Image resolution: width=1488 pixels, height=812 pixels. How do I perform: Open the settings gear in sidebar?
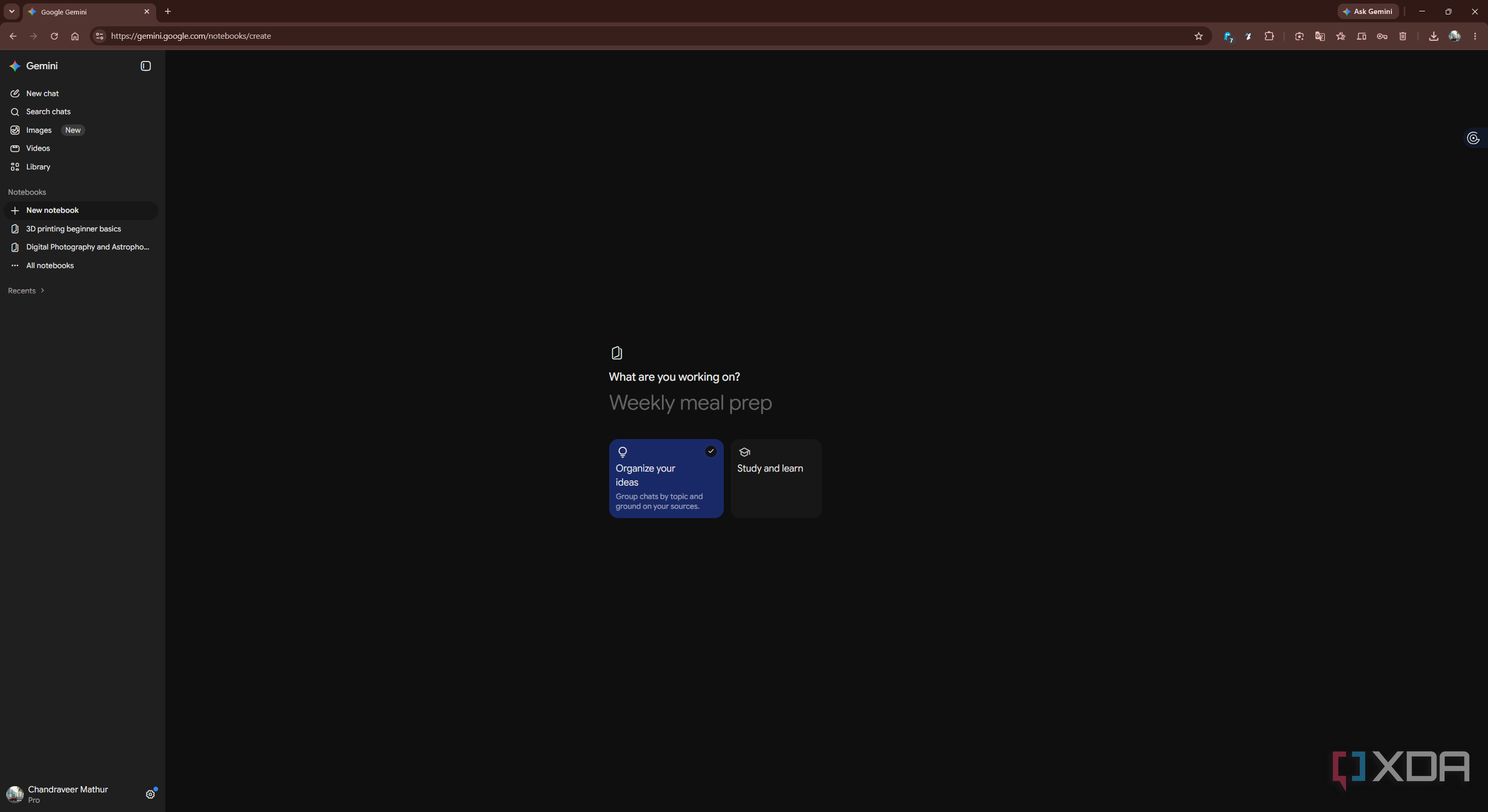150,794
